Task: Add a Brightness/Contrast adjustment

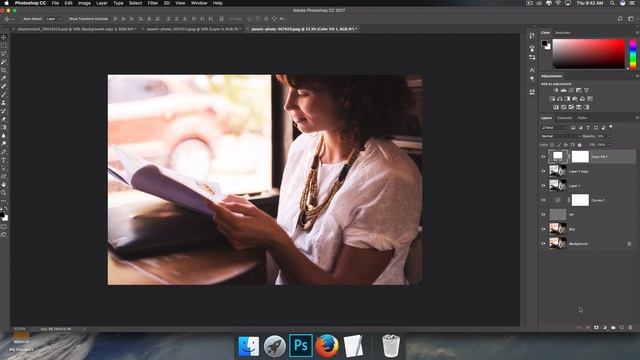Action: 556,90
